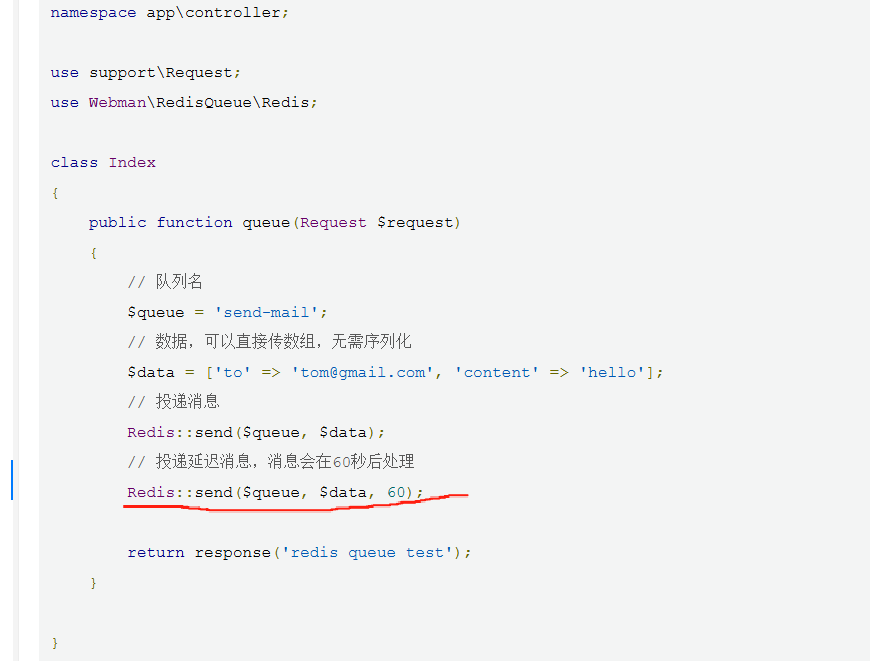This screenshot has width=870, height=661.
Task: Click the comment about 数据，可以直接传数组
Action: pyautogui.click(x=270, y=341)
